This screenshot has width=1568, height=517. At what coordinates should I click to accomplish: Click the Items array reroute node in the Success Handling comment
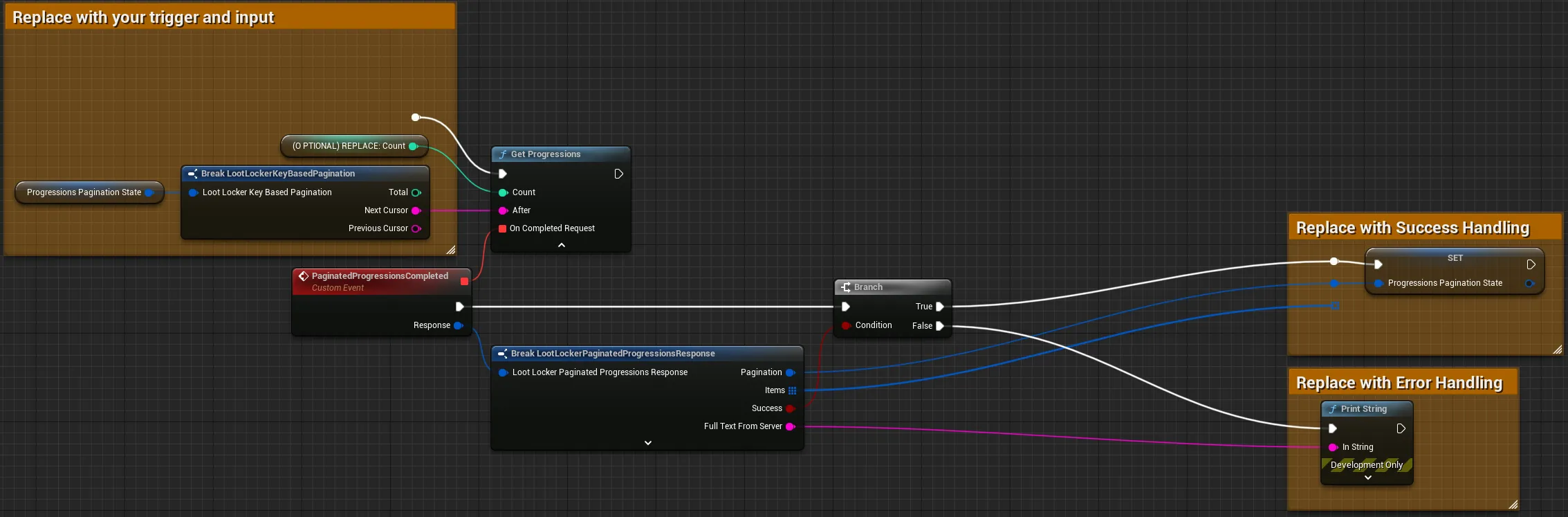pyautogui.click(x=1335, y=305)
